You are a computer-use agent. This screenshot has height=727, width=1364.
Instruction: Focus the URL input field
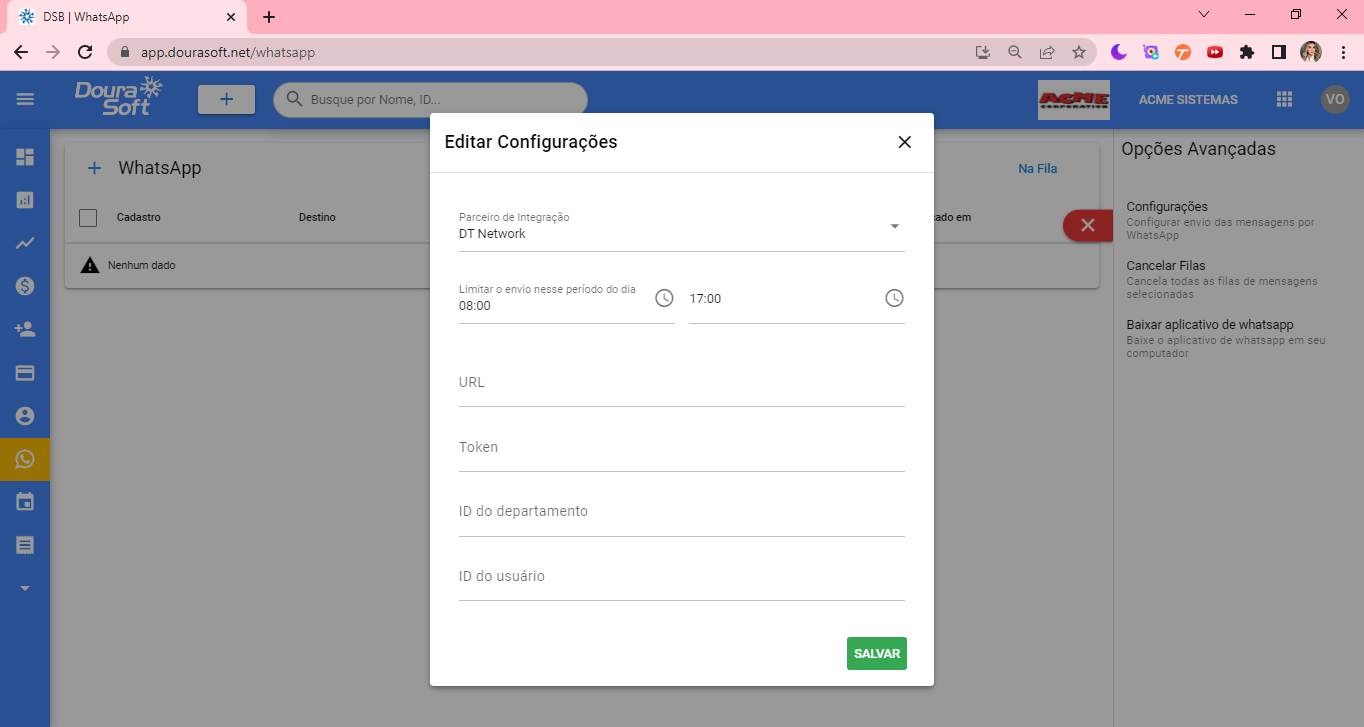681,384
